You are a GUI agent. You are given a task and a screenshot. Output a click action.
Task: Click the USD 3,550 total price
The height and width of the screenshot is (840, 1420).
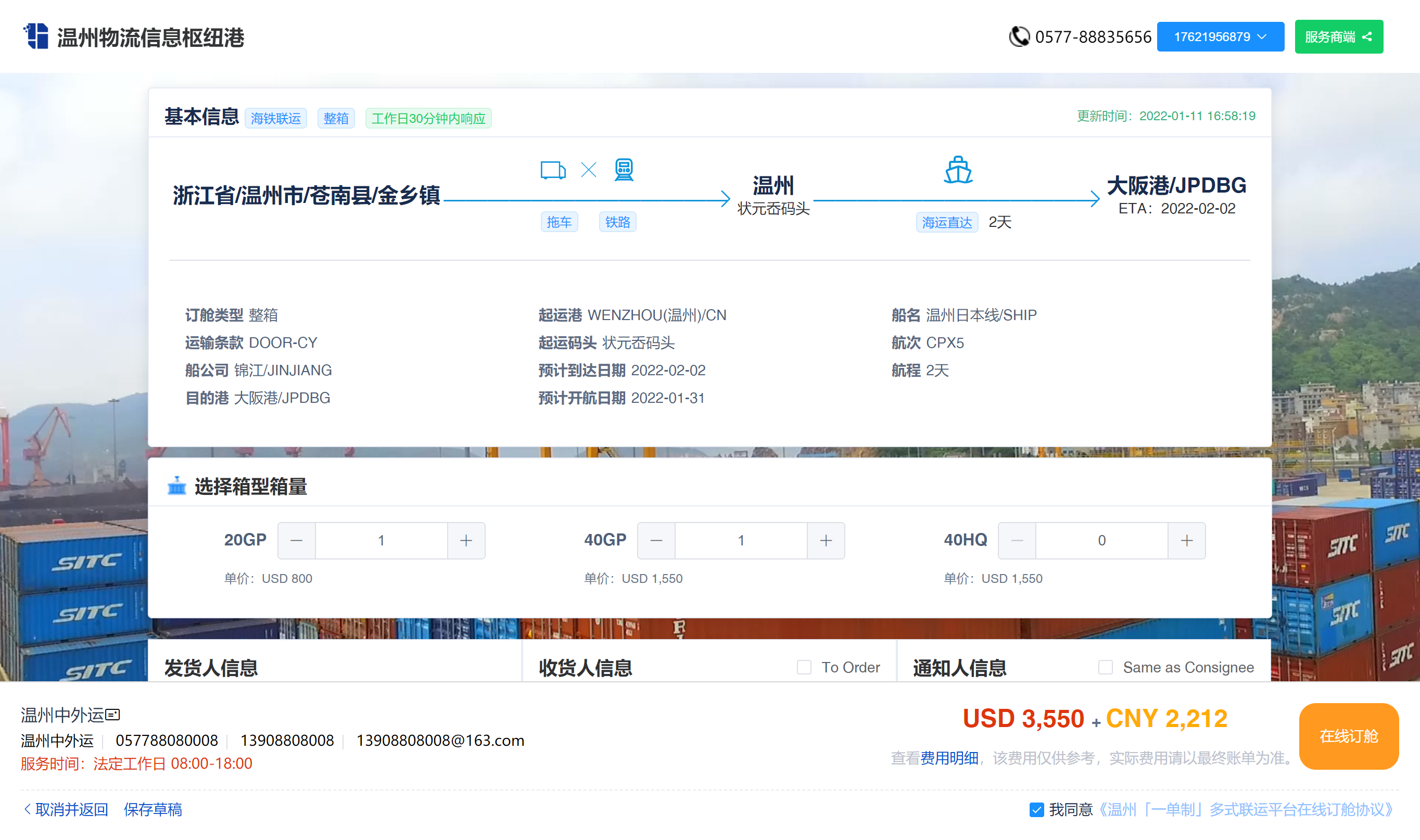tap(1023, 719)
